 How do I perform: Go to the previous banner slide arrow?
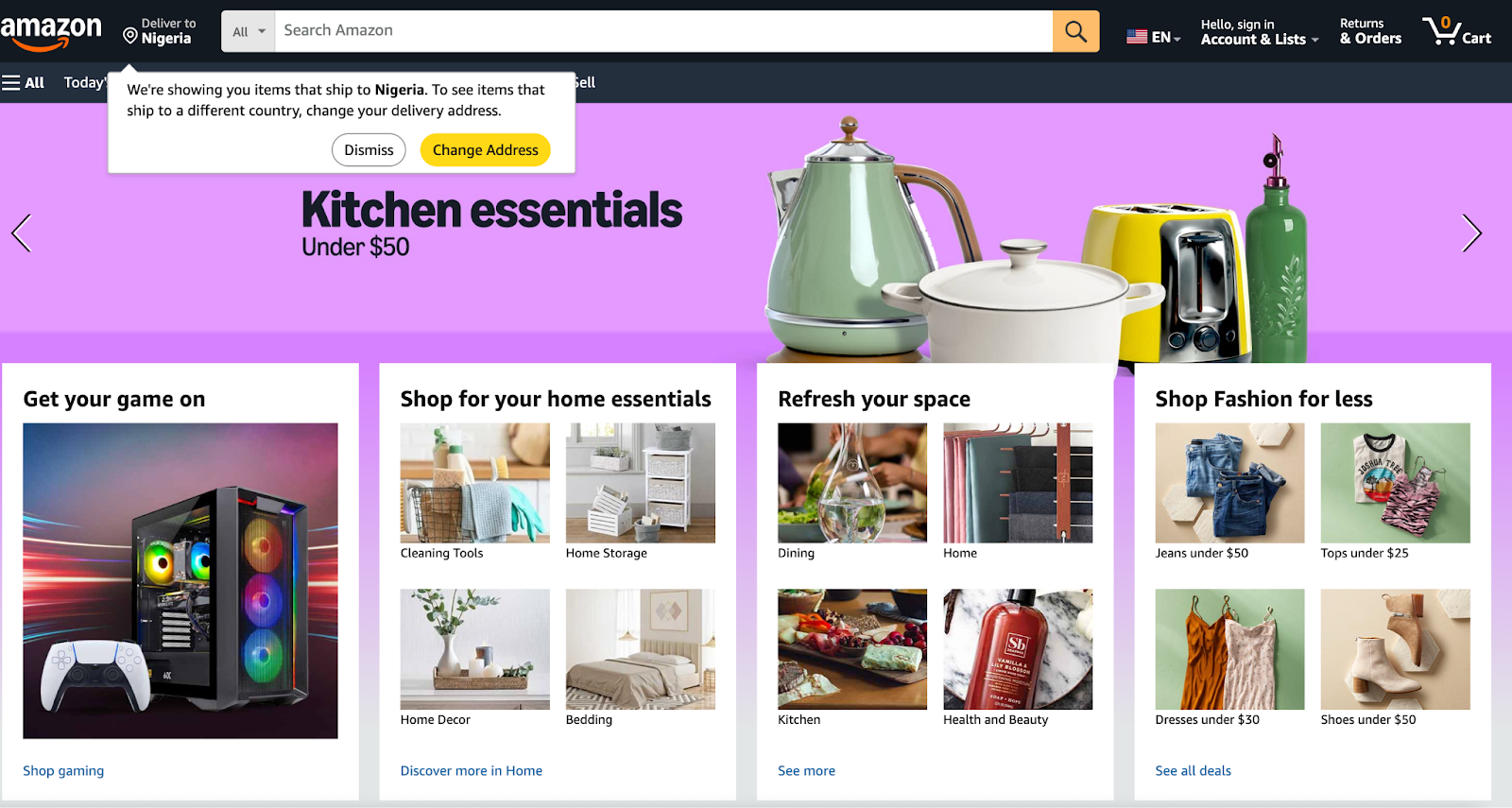(x=21, y=232)
